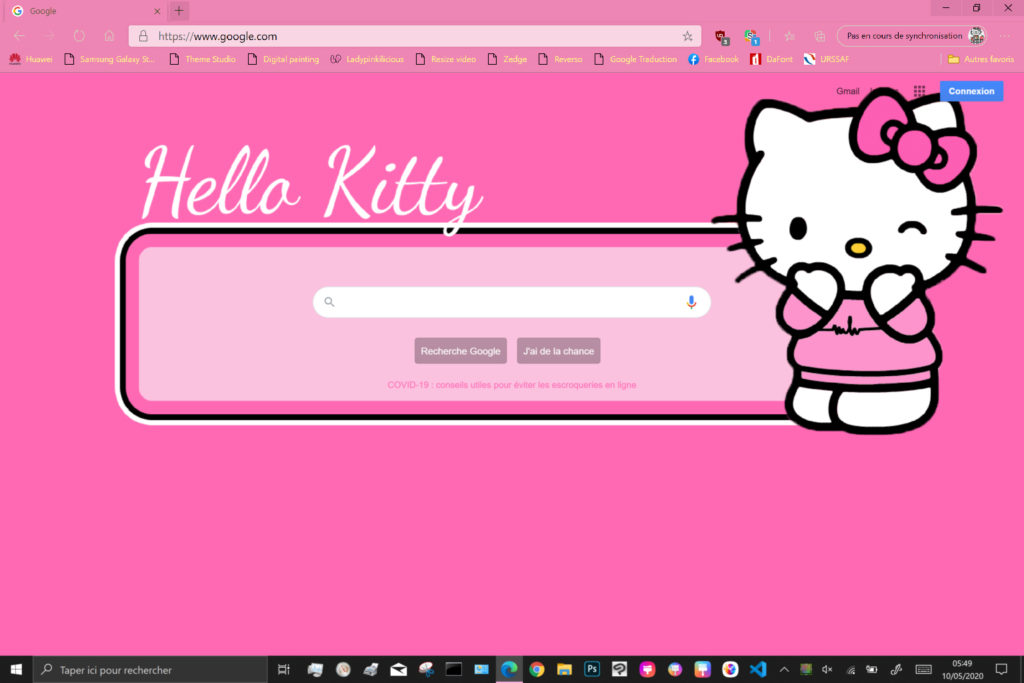Open the touch keyboard tray icon
1024x683 pixels.
[x=923, y=669]
